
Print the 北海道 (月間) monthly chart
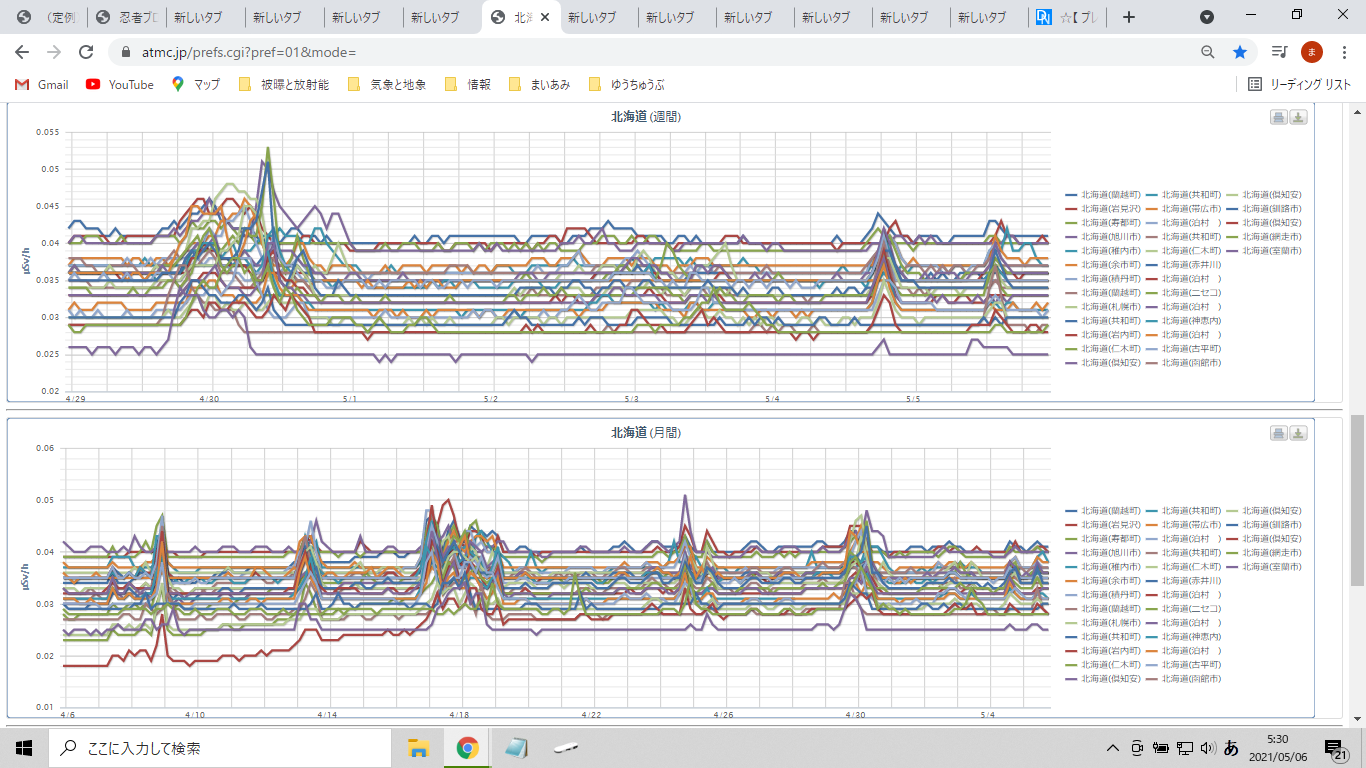[x=1278, y=433]
